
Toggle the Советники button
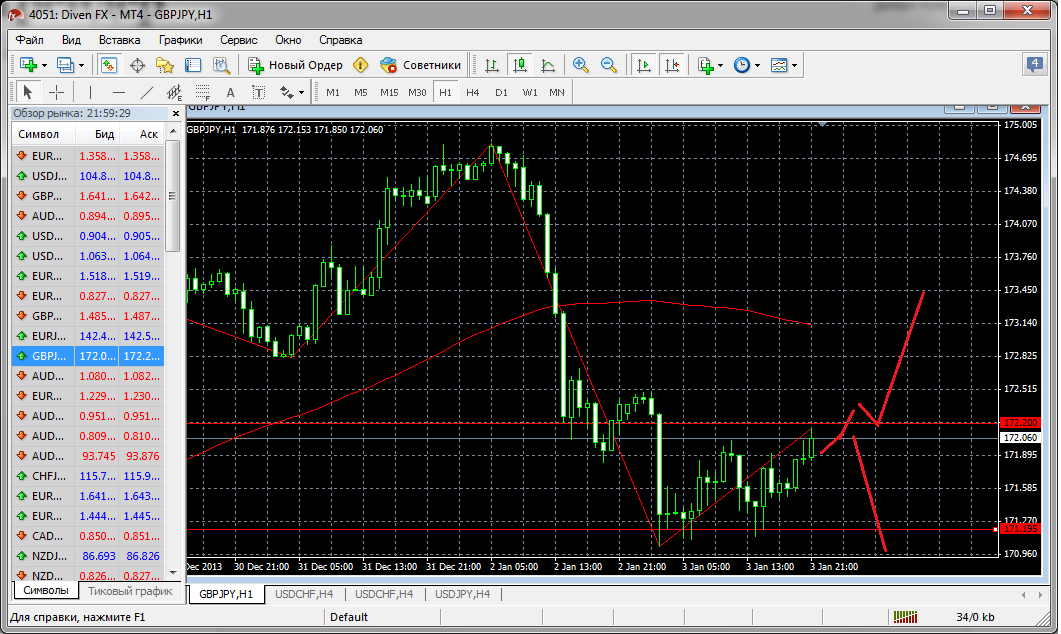coord(421,65)
